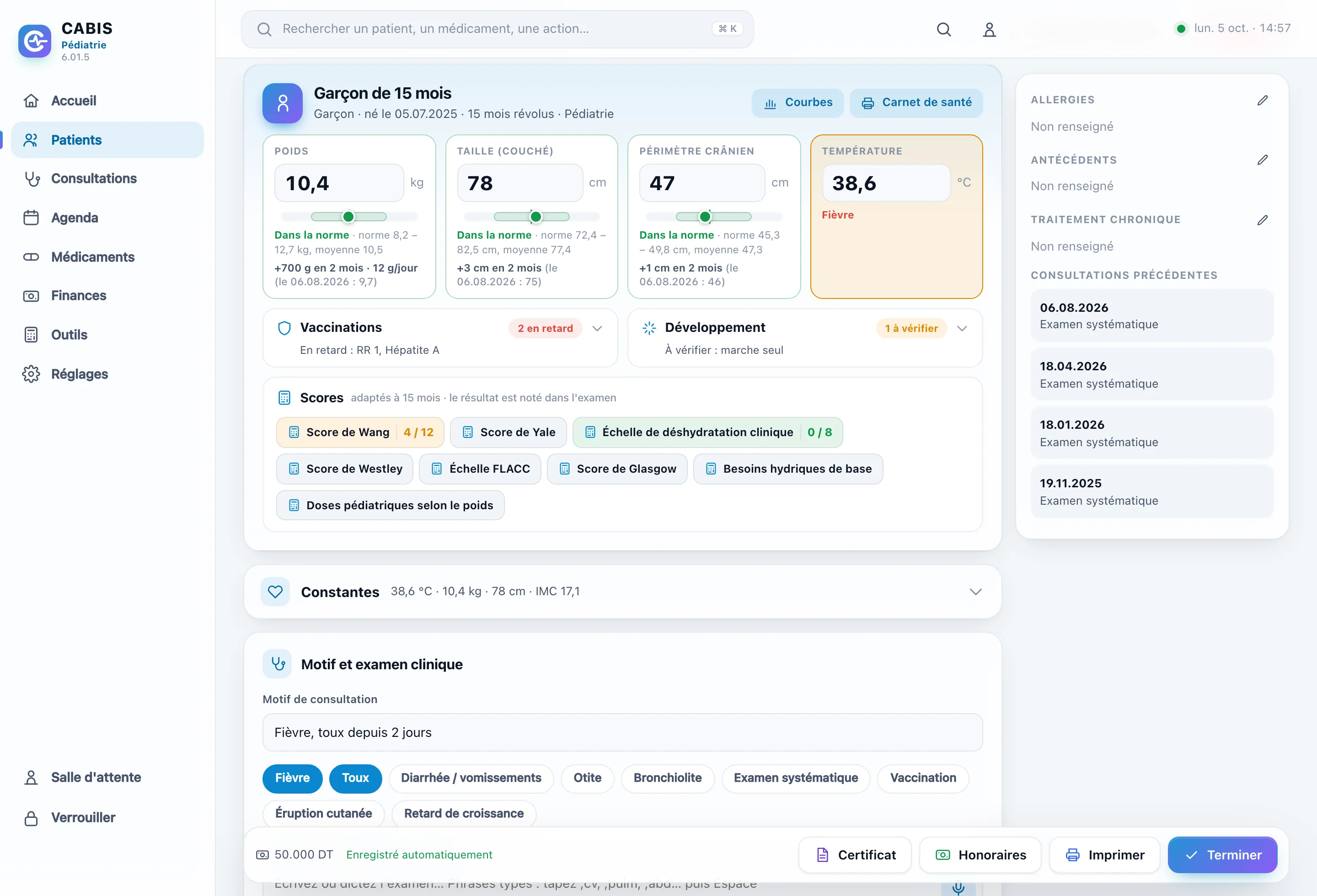Open the user profile icon in the top bar

(989, 29)
